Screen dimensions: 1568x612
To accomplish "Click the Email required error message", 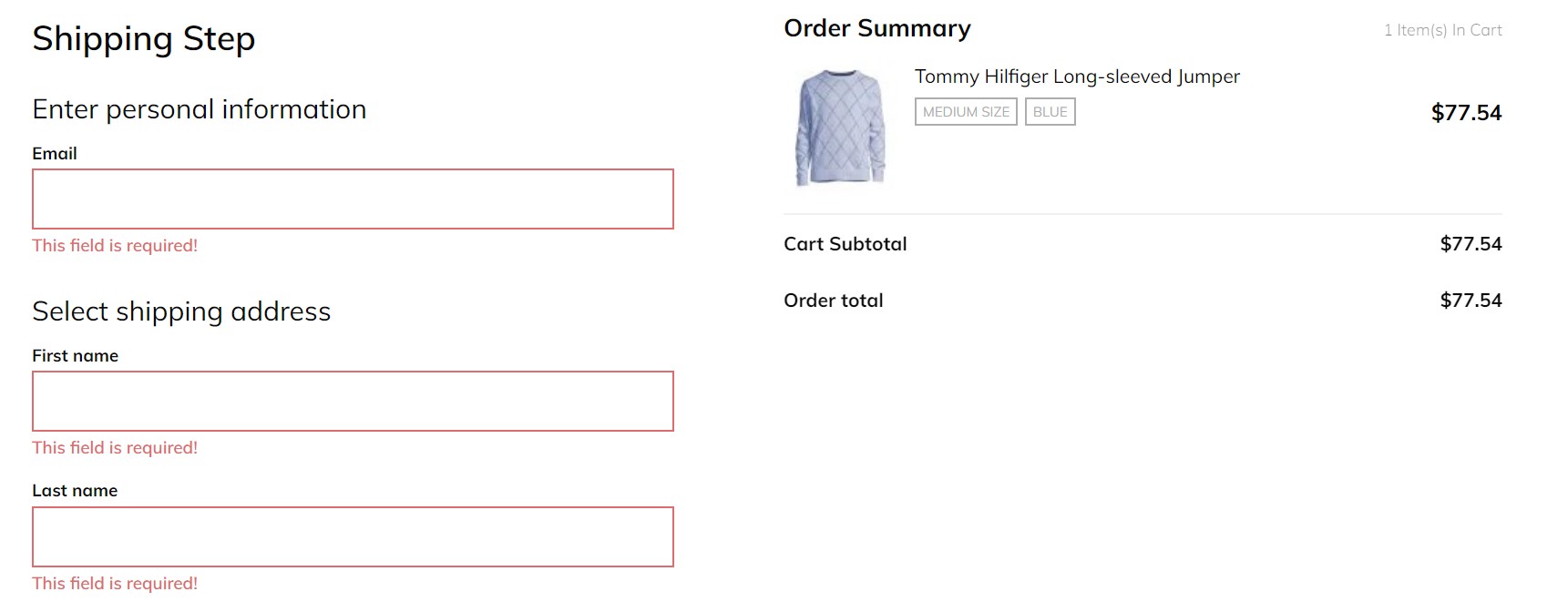I will pos(115,246).
